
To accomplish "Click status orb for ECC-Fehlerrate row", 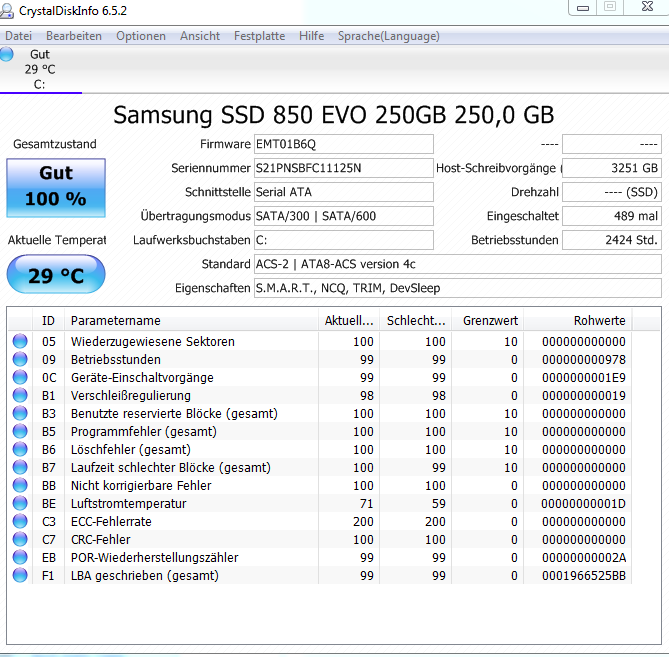I will point(20,521).
